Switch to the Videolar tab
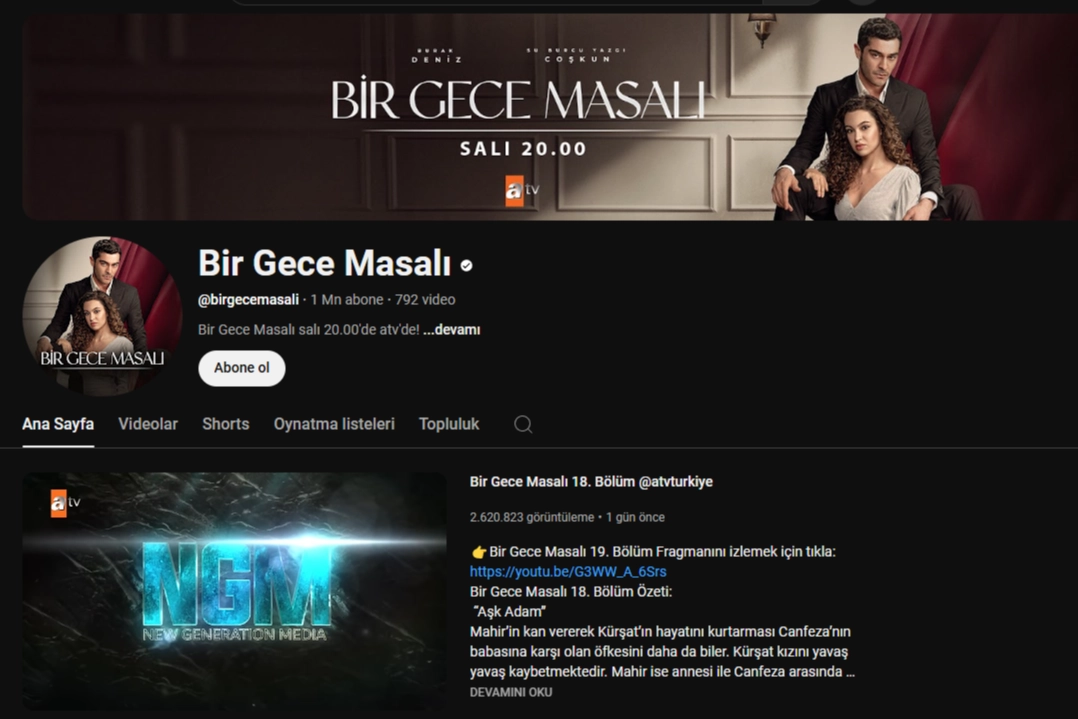The height and width of the screenshot is (719, 1078). click(x=148, y=424)
